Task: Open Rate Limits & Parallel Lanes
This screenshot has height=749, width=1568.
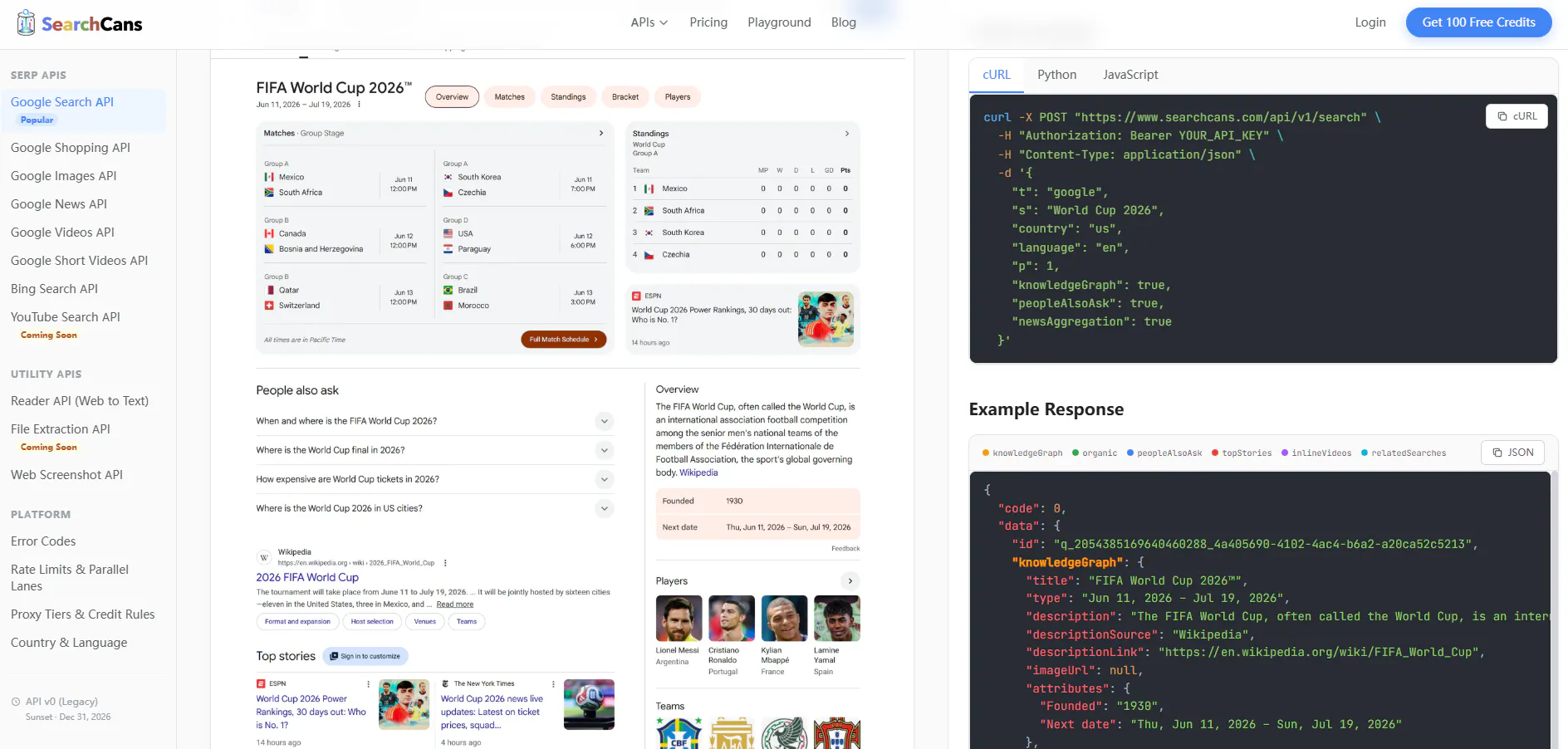Action: pos(70,578)
